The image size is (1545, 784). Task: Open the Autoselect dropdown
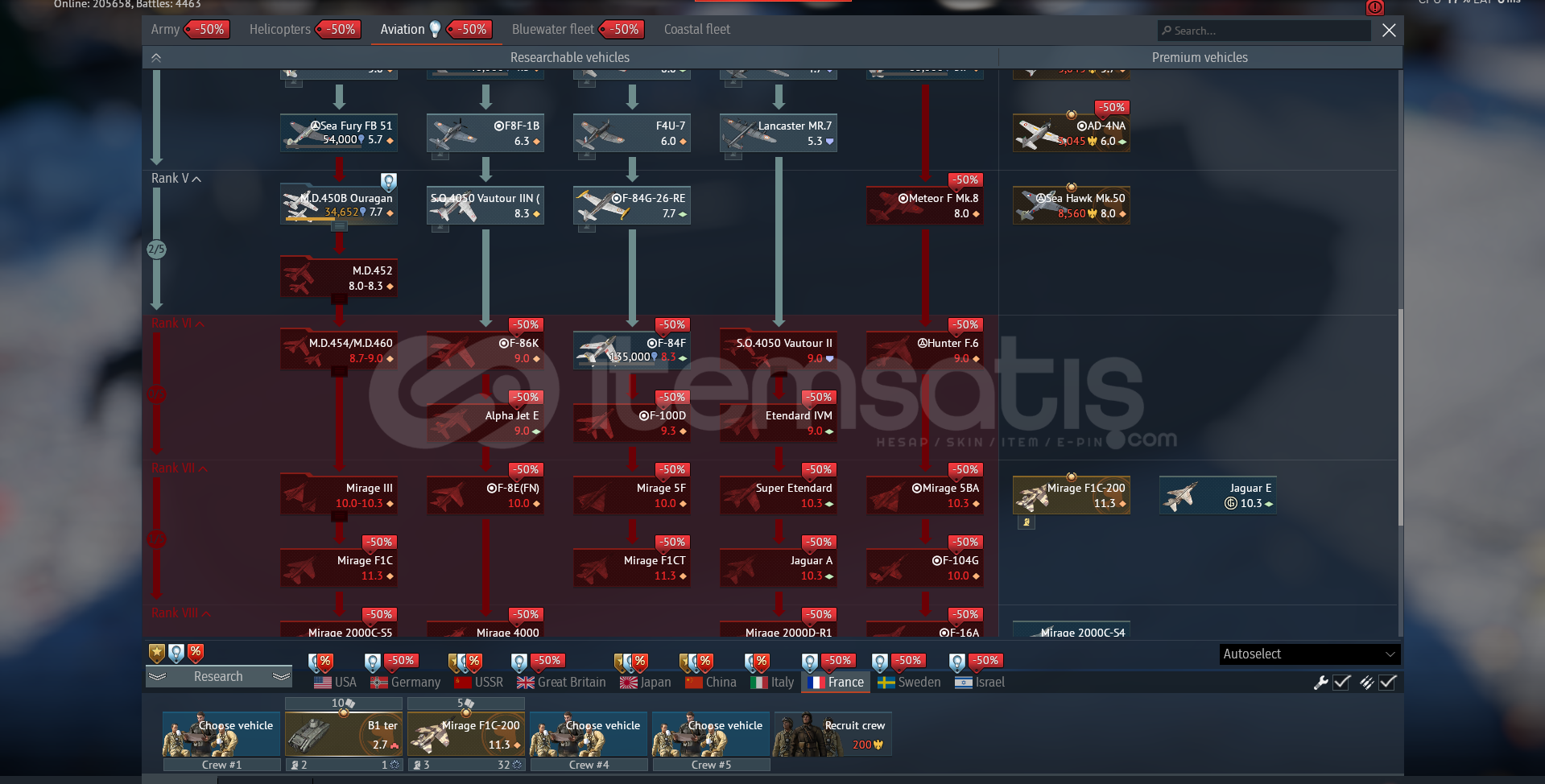coord(1310,654)
